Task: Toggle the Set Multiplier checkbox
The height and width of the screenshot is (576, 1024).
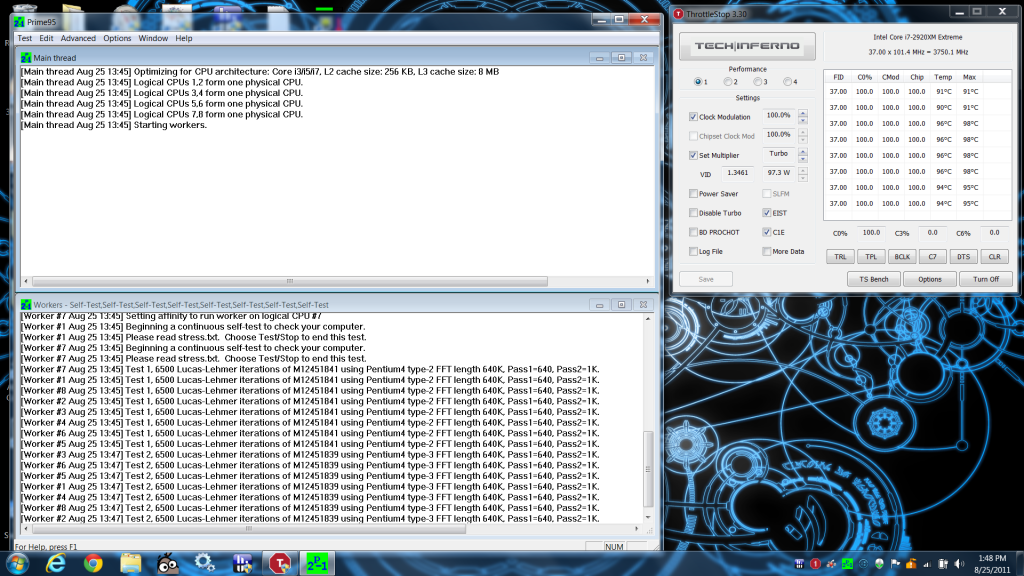Action: coord(693,155)
